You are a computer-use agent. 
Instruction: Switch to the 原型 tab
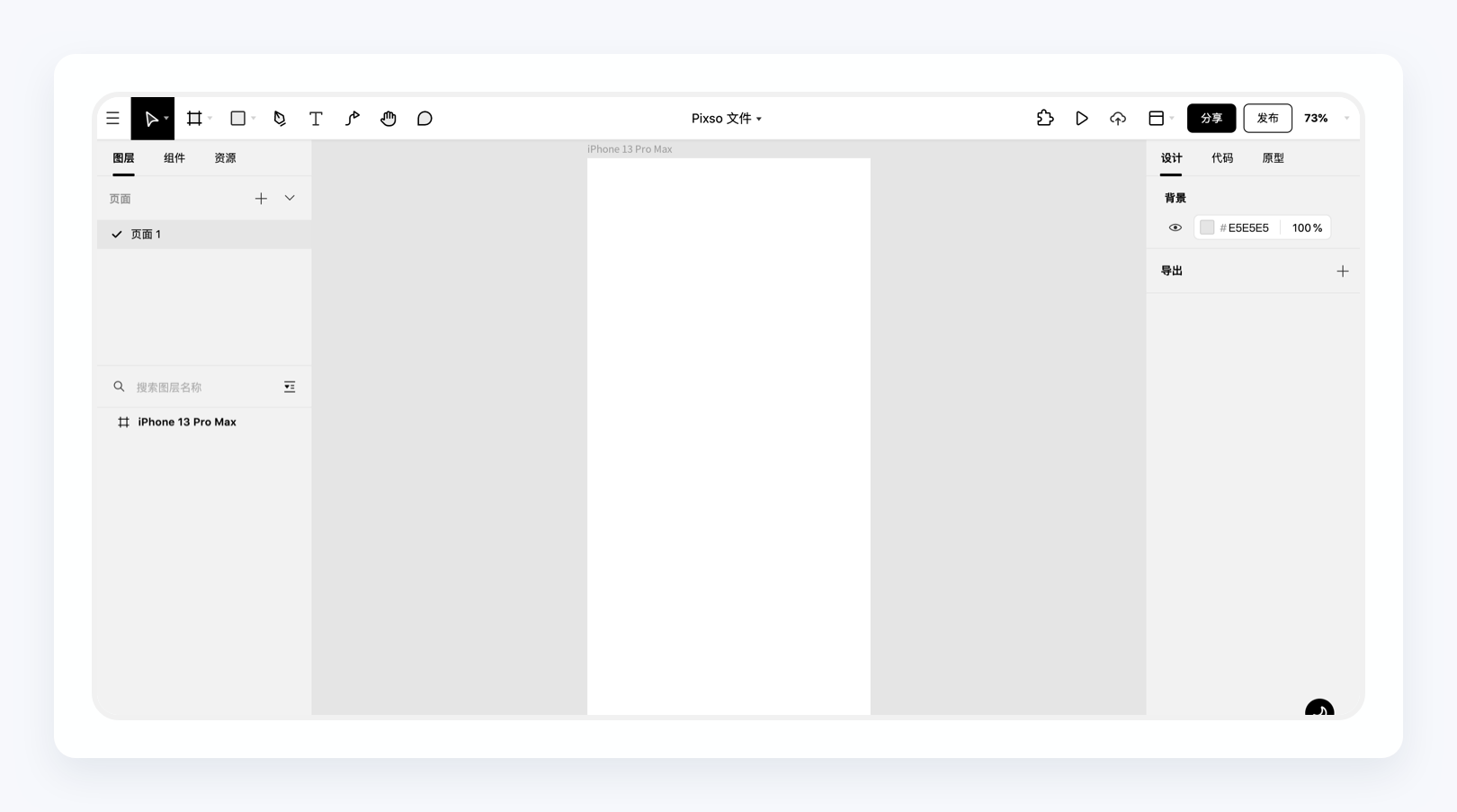tap(1273, 158)
